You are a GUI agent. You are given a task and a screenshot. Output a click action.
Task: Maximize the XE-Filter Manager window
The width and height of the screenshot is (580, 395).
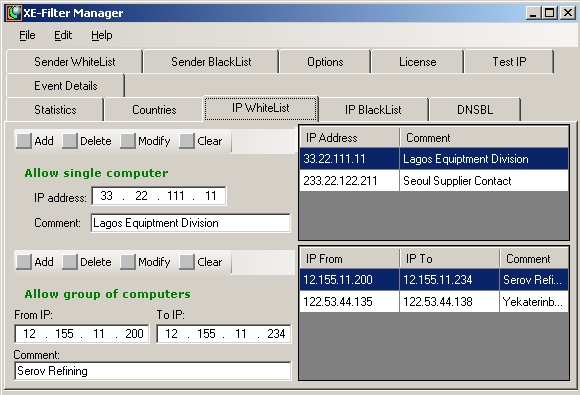pos(550,13)
